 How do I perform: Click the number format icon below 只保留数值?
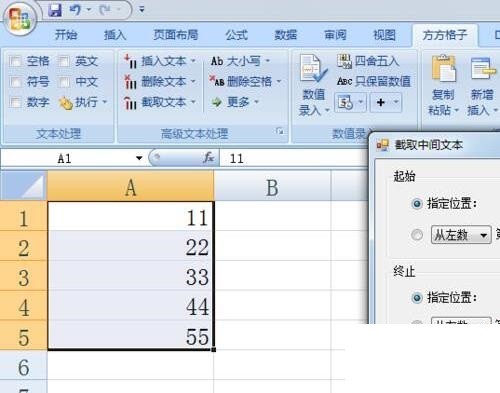coord(345,102)
